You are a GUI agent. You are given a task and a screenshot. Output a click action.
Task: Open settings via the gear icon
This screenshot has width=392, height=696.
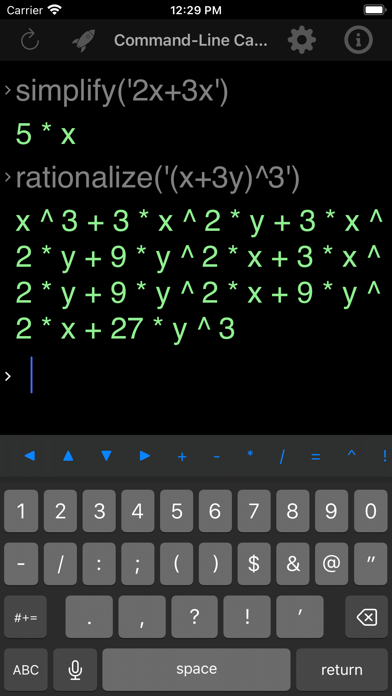coord(301,40)
